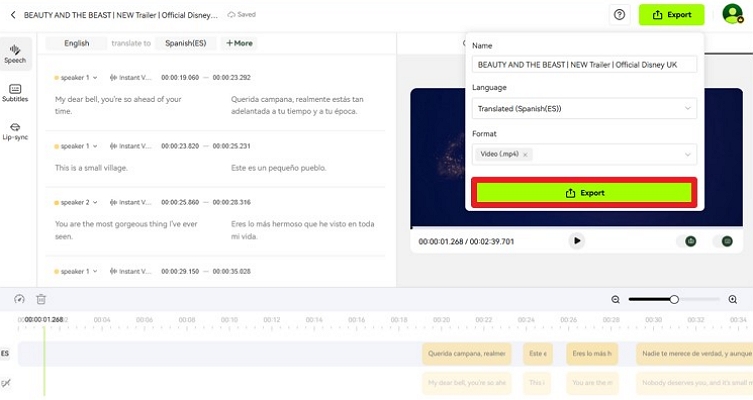The width and height of the screenshot is (753, 400).
Task: Delete selected clip with trash icon
Action: click(41, 299)
